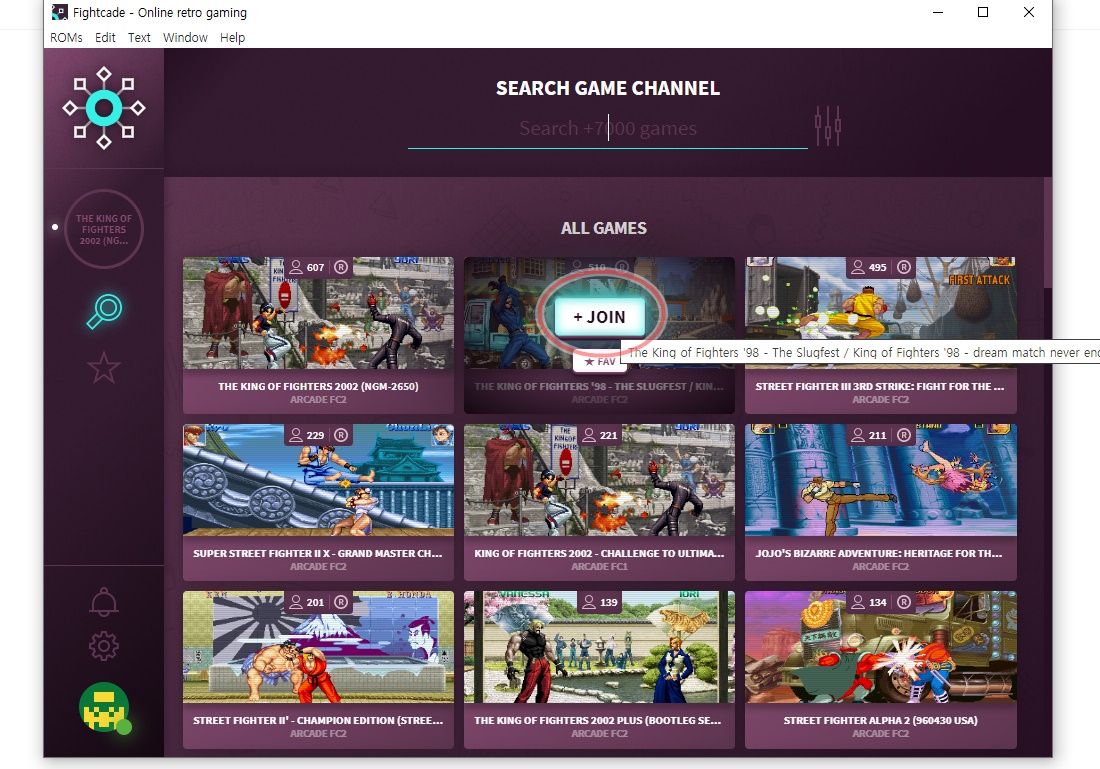This screenshot has height=769, width=1100.
Task: Click the title THE KING OF FIGHTERS 2002 (NGM-2650)
Action: coord(318,387)
